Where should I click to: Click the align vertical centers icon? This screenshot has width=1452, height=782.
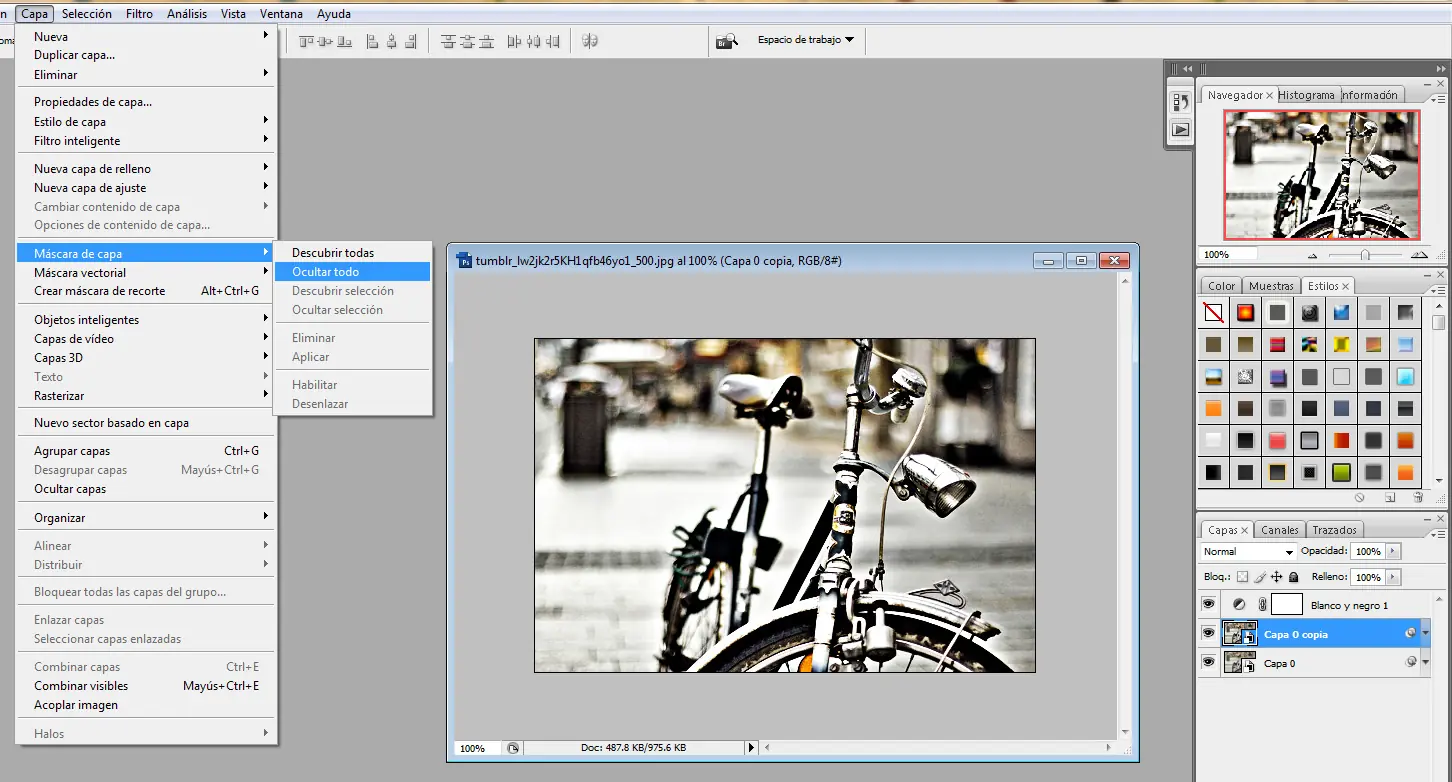pos(325,41)
